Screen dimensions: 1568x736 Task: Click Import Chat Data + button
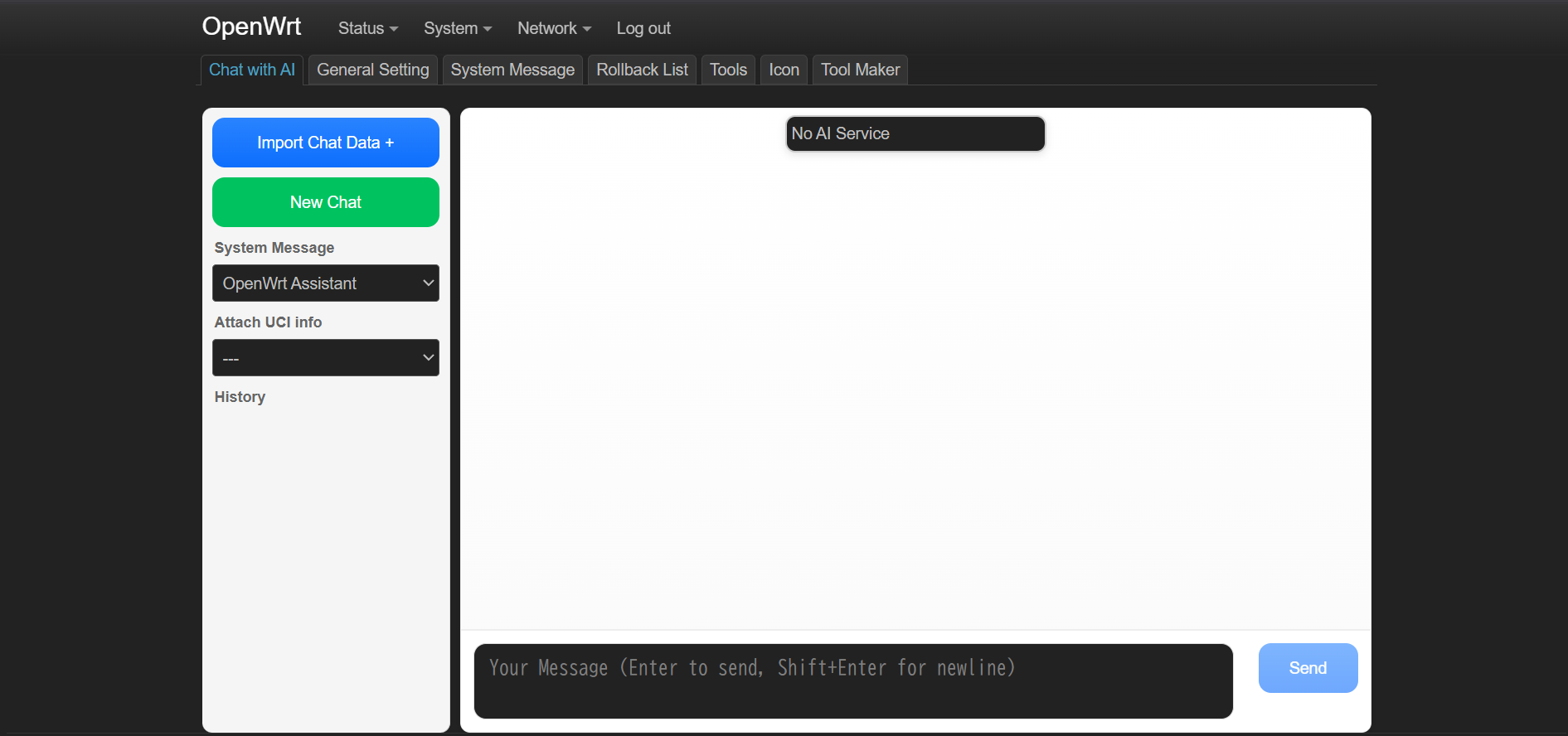pyautogui.click(x=325, y=143)
